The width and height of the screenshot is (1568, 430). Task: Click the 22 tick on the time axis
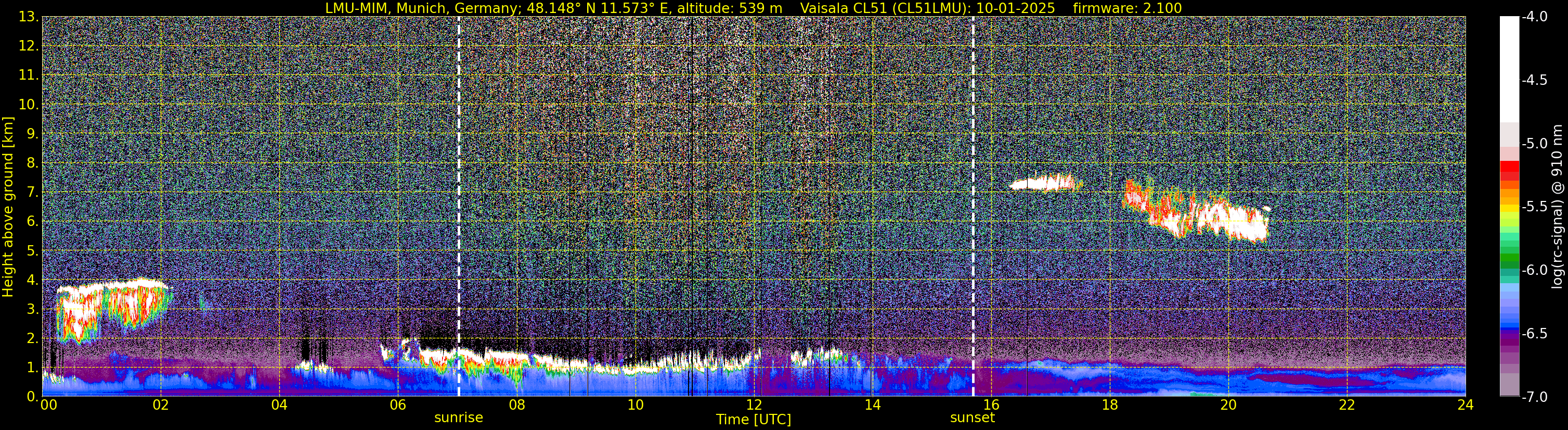click(1347, 404)
